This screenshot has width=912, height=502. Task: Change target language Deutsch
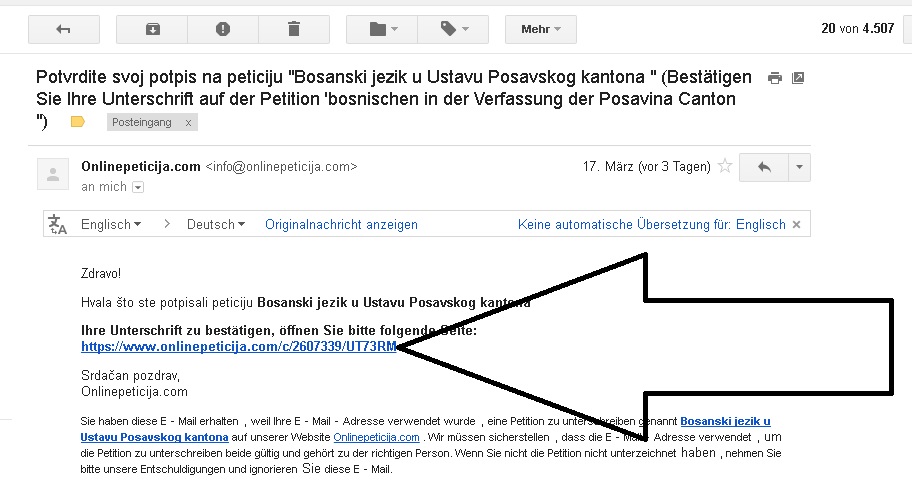(216, 225)
